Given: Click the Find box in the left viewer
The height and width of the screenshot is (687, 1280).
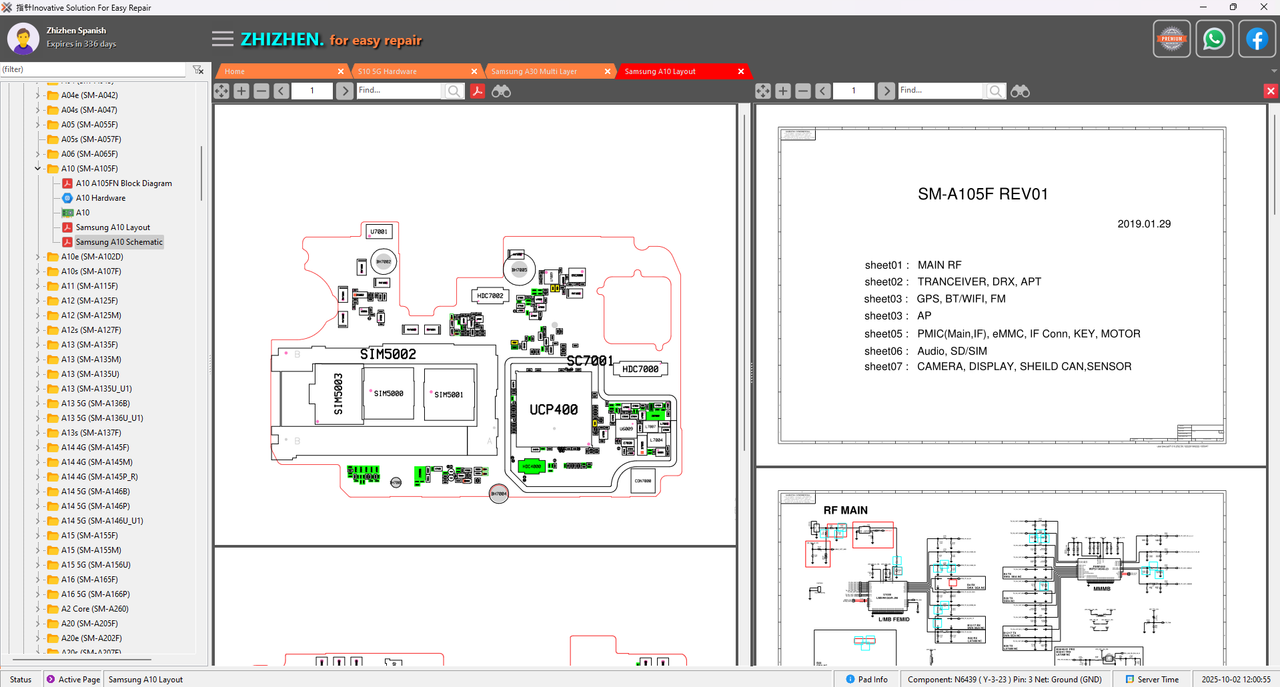Looking at the screenshot, I should coord(399,91).
